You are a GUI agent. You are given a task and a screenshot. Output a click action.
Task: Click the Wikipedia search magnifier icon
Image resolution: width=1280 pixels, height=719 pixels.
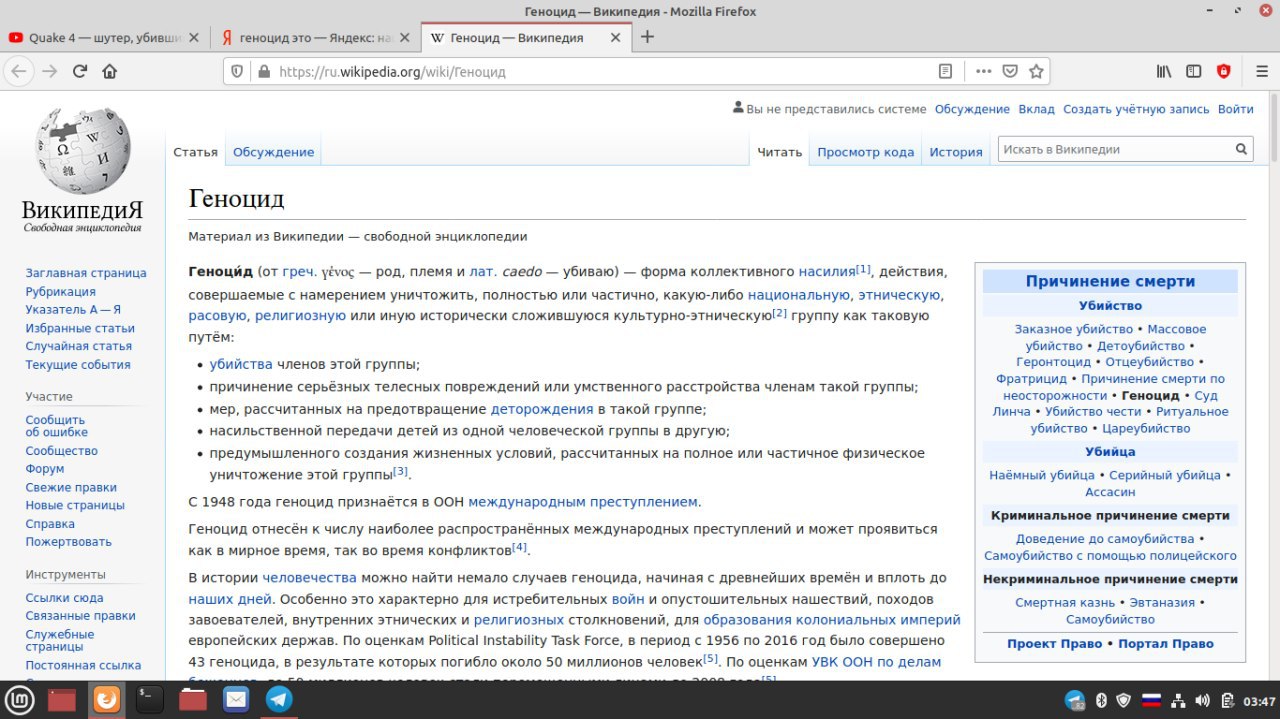coord(1241,149)
